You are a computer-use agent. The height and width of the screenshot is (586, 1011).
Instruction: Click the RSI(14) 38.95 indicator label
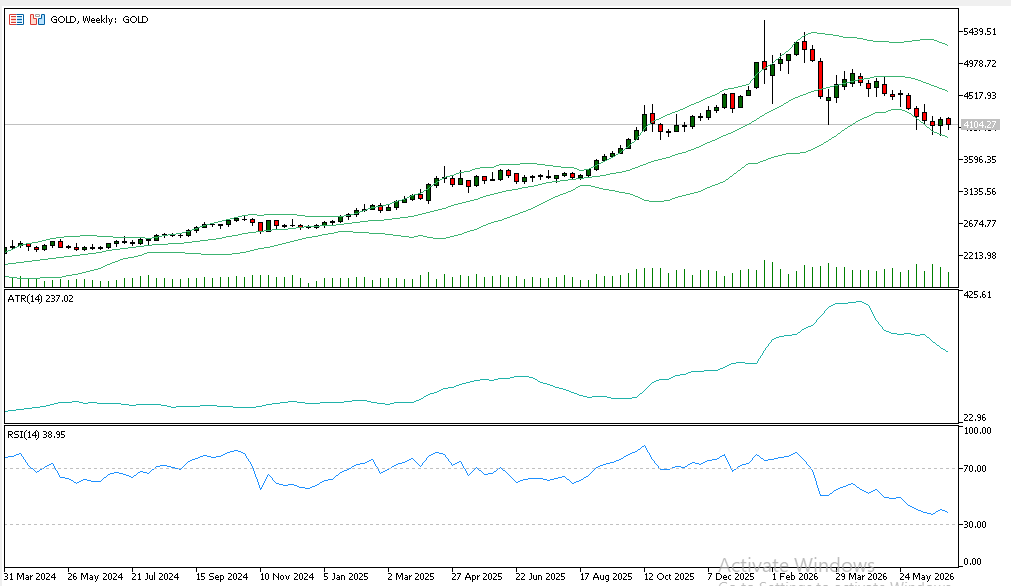pyautogui.click(x=36, y=435)
